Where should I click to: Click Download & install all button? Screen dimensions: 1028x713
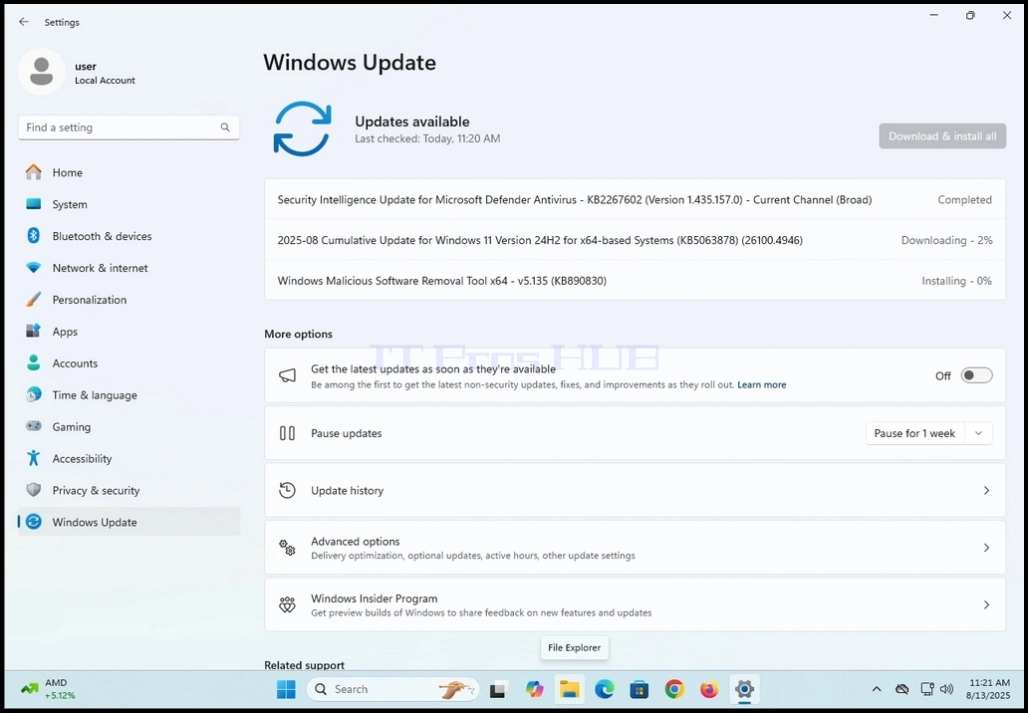tap(942, 136)
